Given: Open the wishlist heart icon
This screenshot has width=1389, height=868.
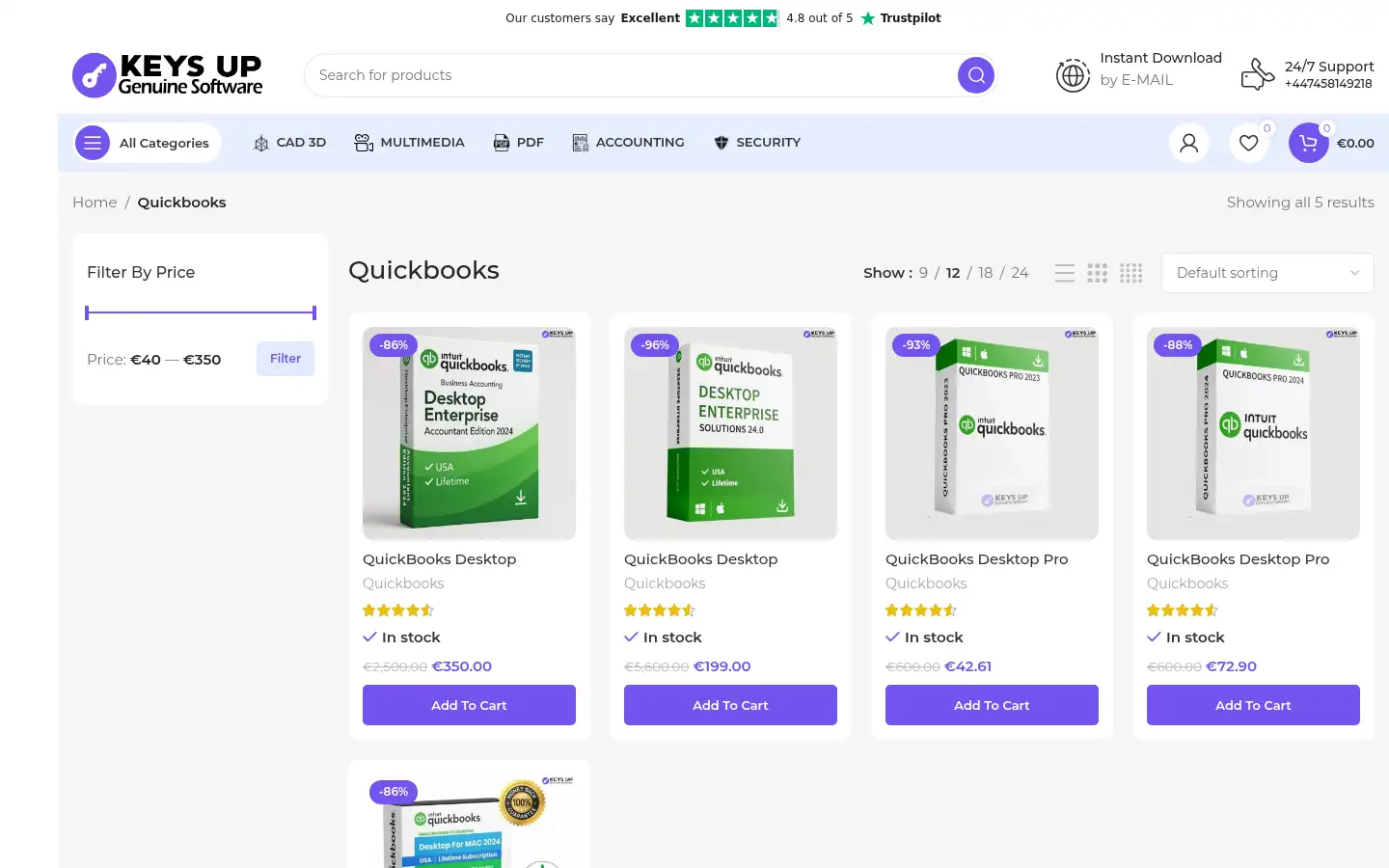Looking at the screenshot, I should point(1249,143).
